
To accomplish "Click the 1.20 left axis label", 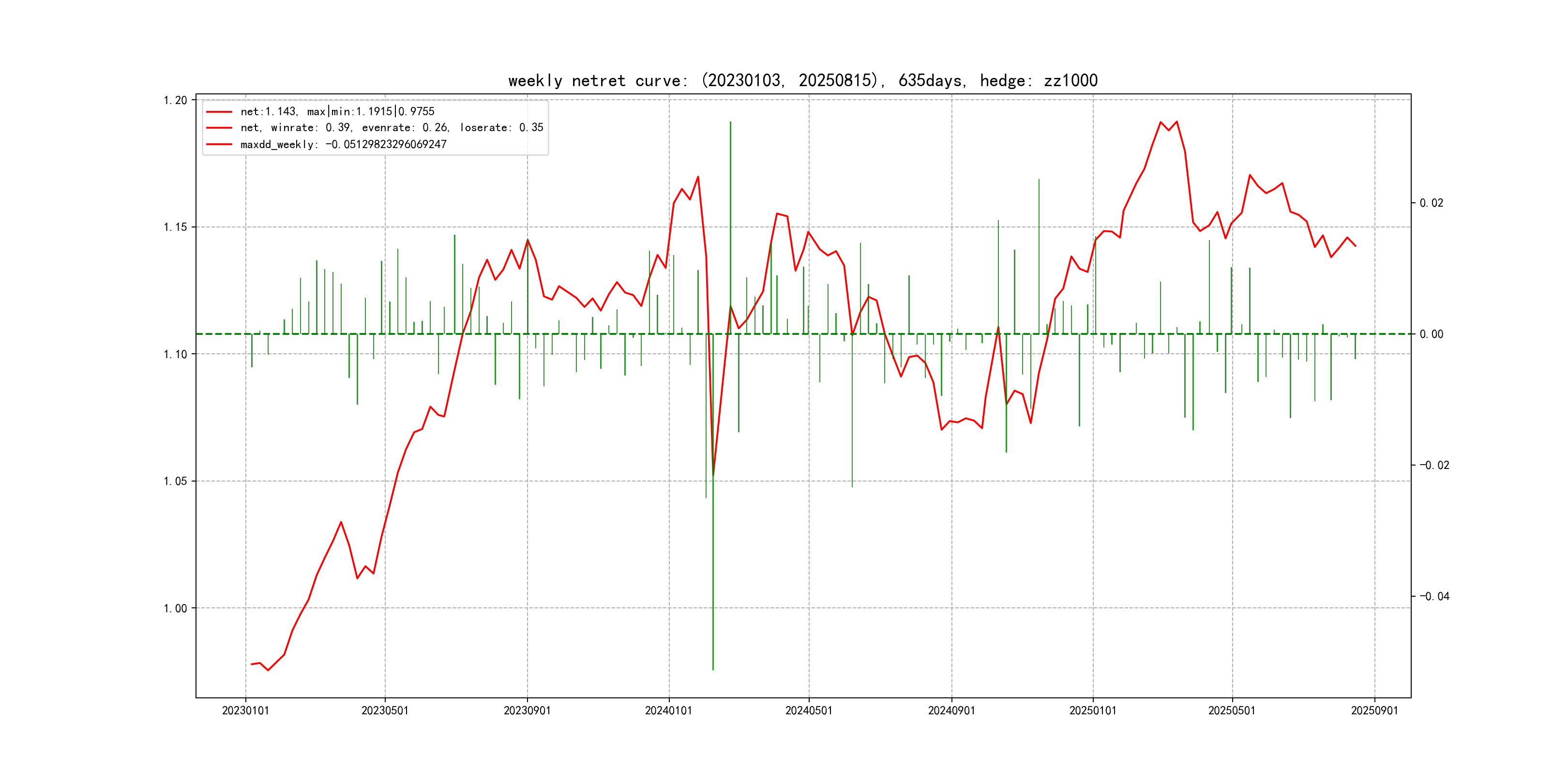I will point(175,101).
